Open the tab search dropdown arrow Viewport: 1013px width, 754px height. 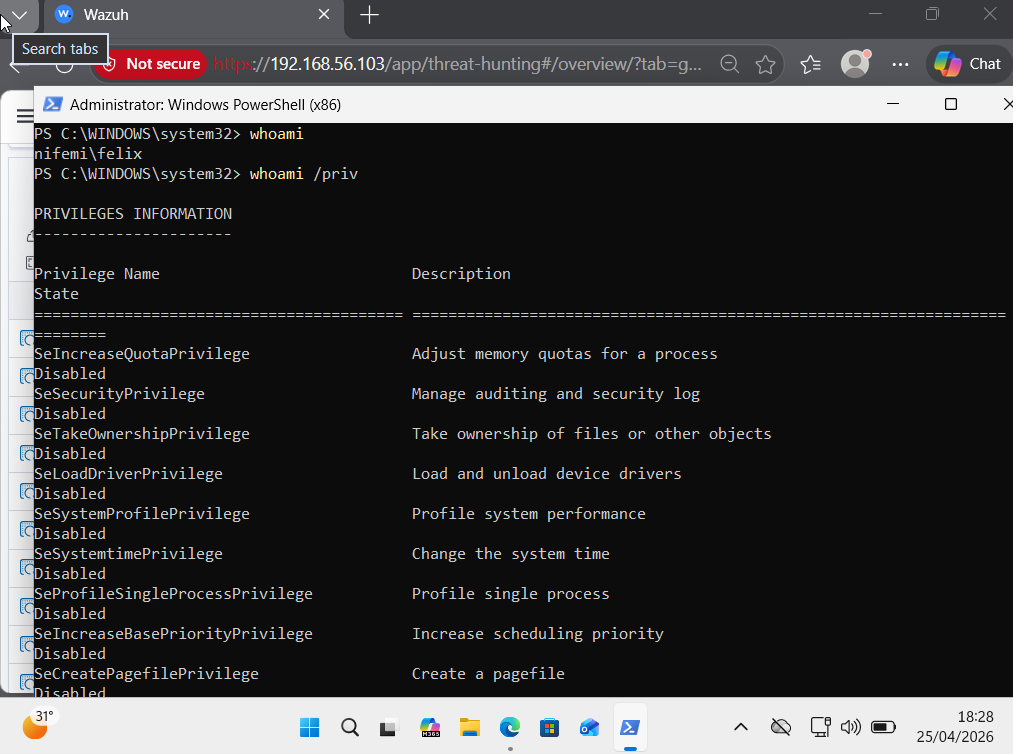(x=19, y=15)
